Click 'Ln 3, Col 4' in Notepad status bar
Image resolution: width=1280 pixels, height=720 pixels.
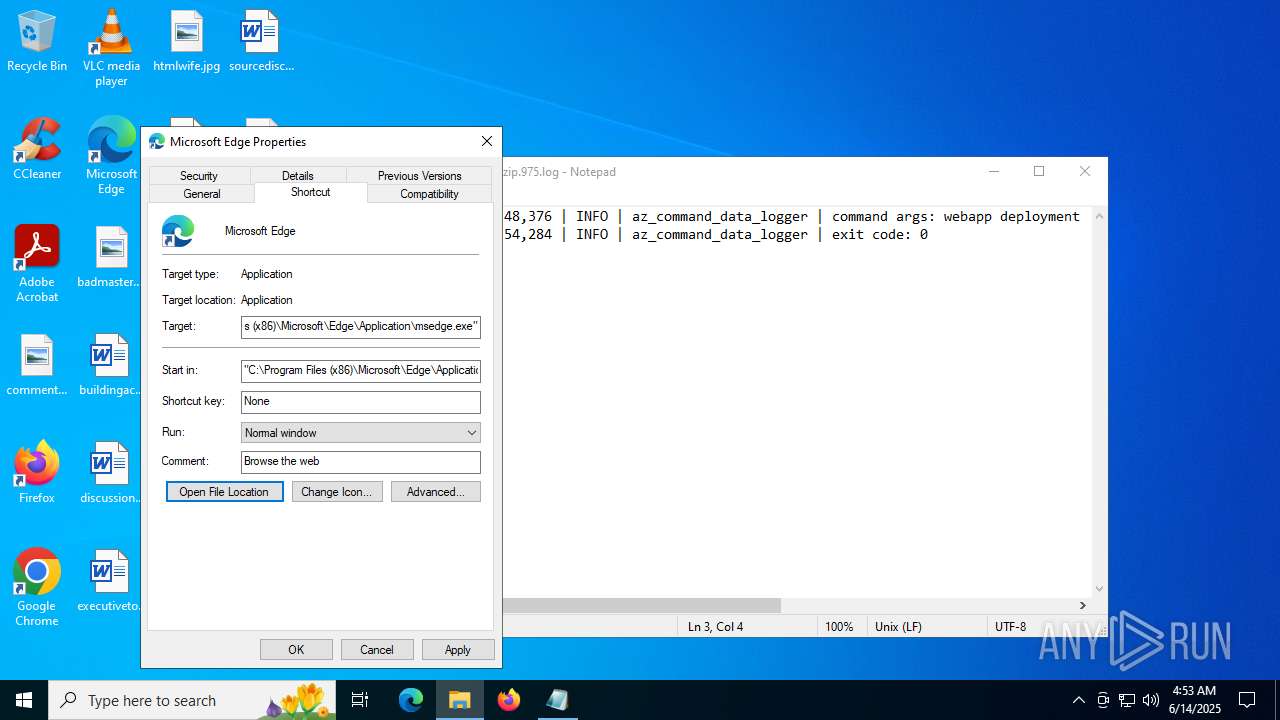coord(715,627)
